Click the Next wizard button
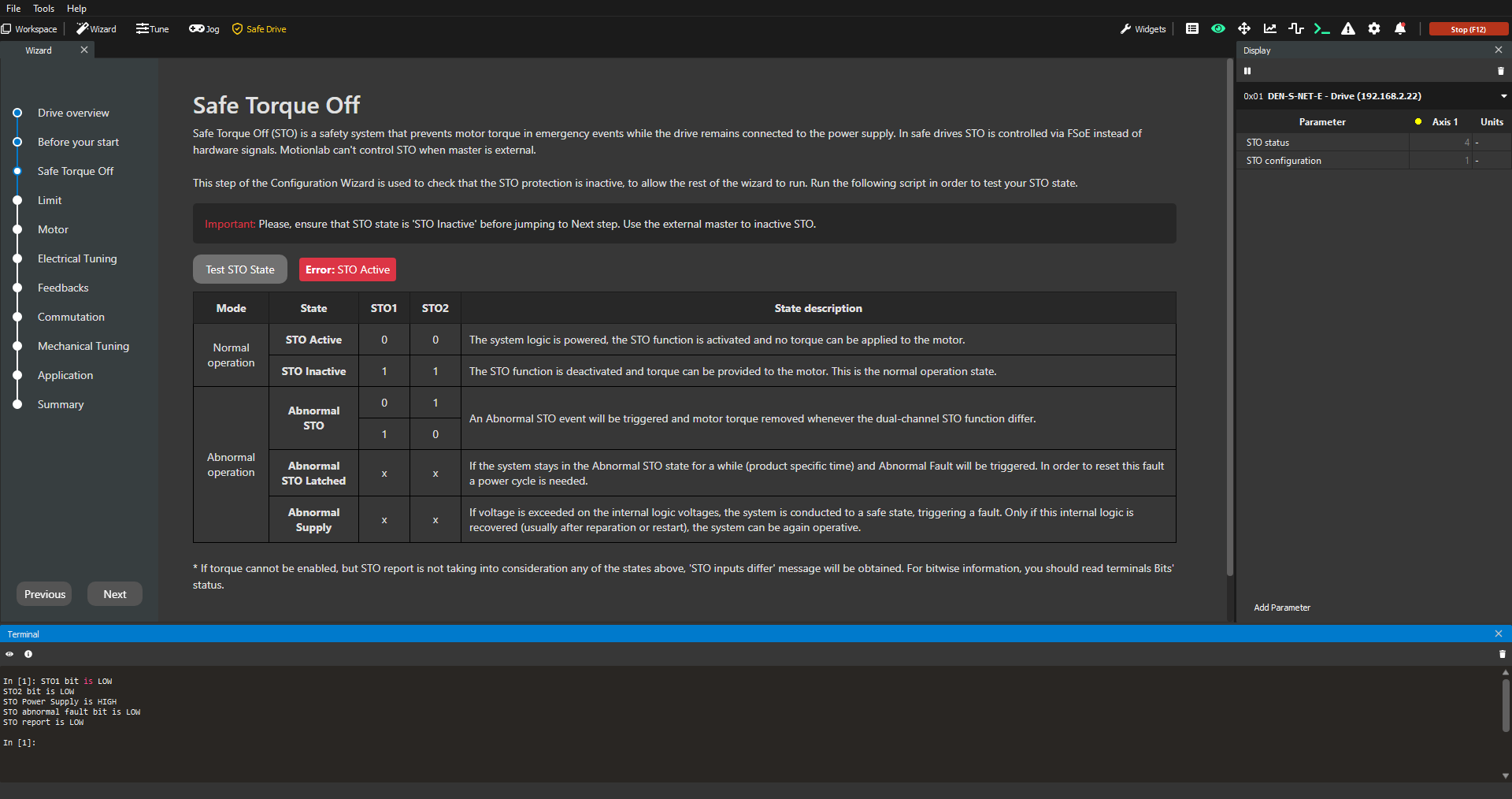This screenshot has height=799, width=1512. point(115,594)
